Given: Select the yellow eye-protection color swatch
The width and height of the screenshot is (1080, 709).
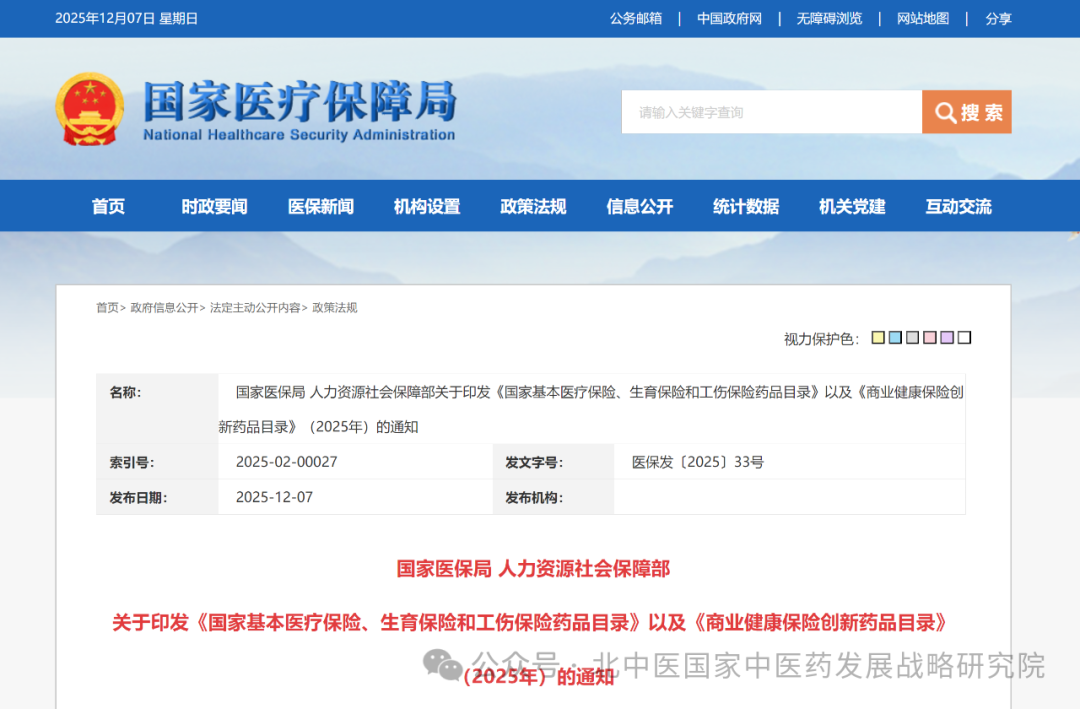Looking at the screenshot, I should (x=878, y=337).
